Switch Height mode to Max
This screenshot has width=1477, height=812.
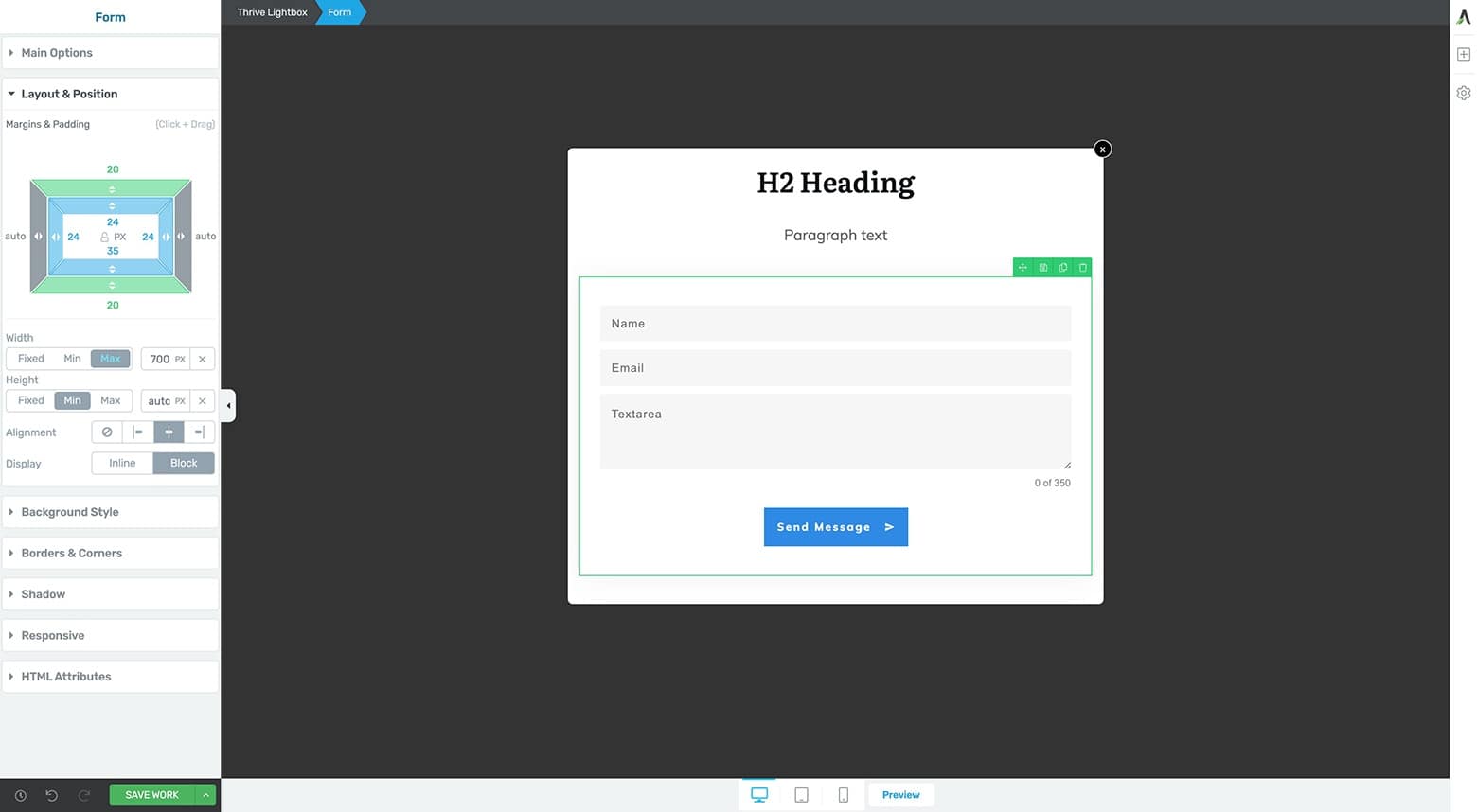pyautogui.click(x=110, y=400)
